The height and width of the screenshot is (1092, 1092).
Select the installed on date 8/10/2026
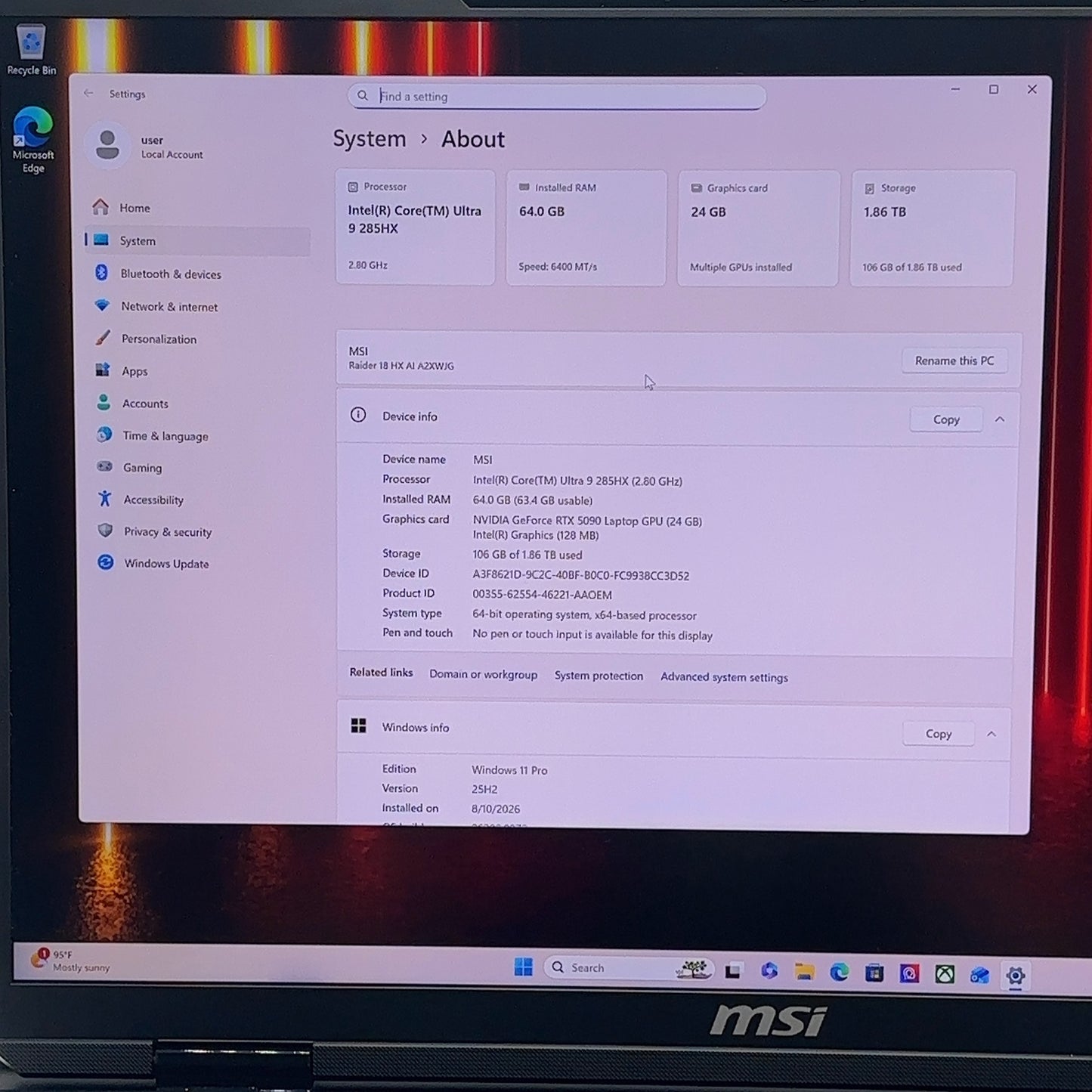pyautogui.click(x=496, y=809)
